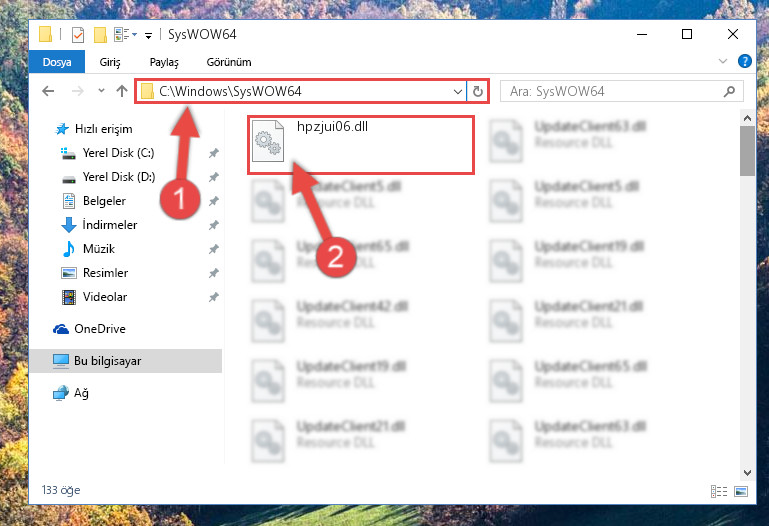Click the pin icon beside Yerel Disk (D:)
This screenshot has height=526, width=769.
(213, 177)
